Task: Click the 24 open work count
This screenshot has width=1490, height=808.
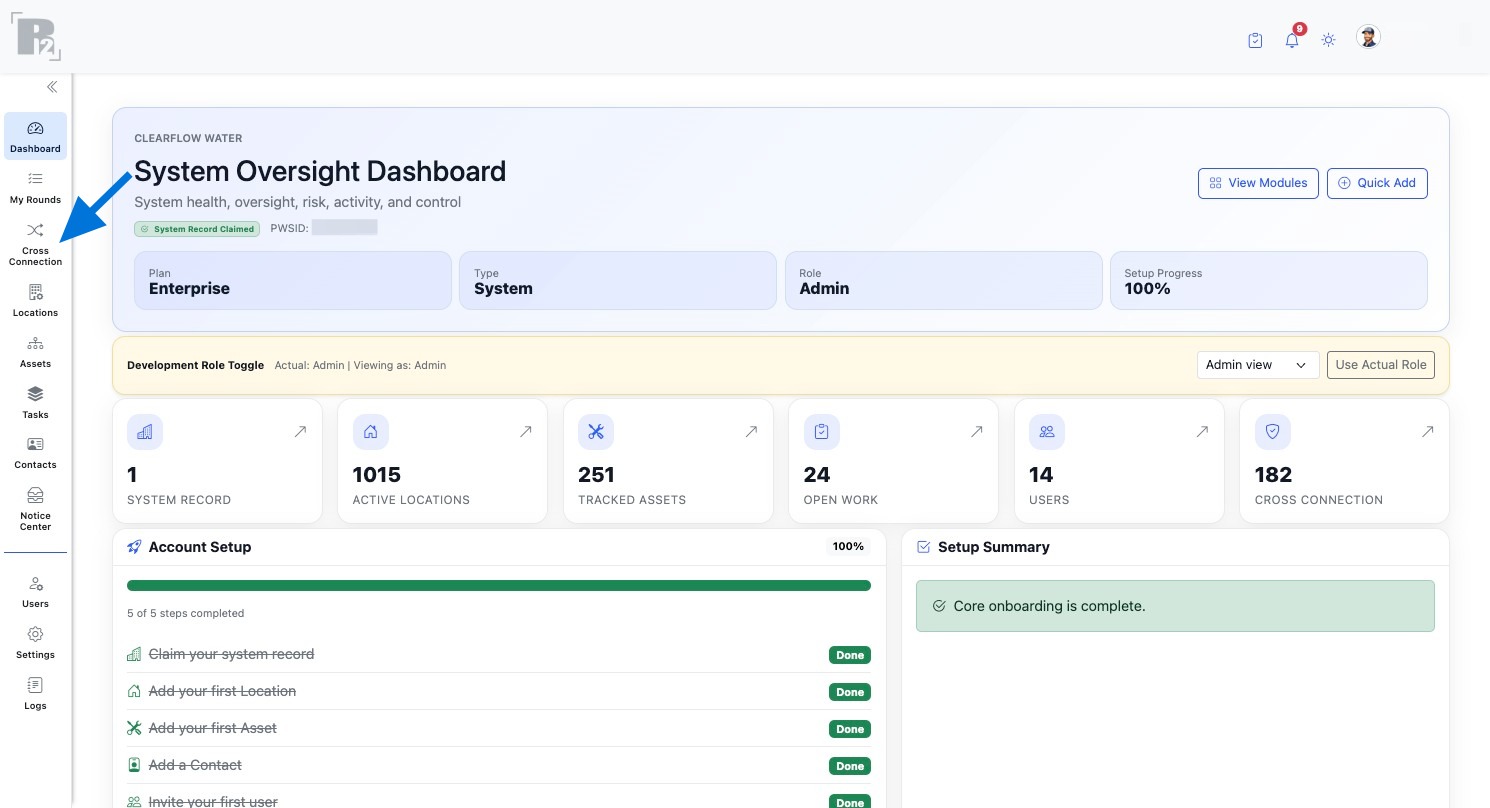Action: (x=817, y=475)
